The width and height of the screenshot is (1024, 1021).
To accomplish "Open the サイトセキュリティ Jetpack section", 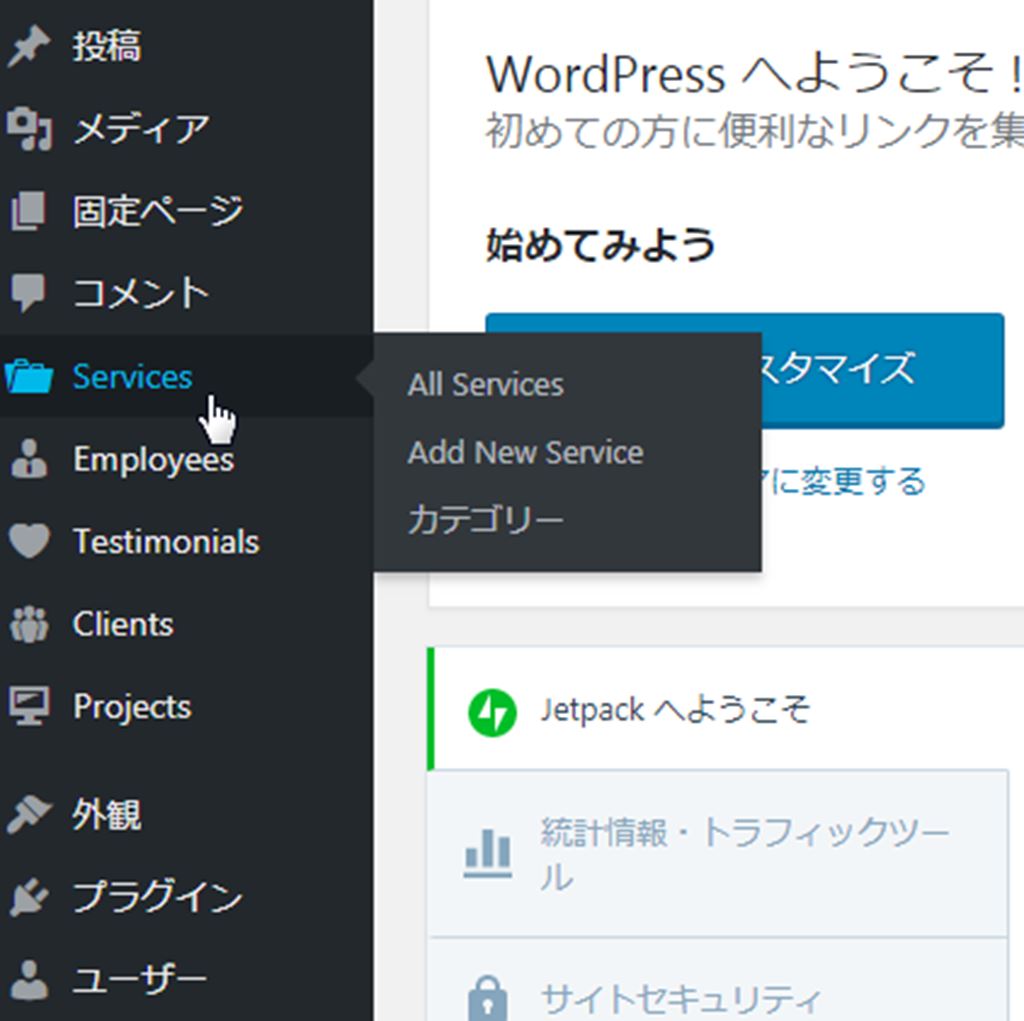I will 680,996.
